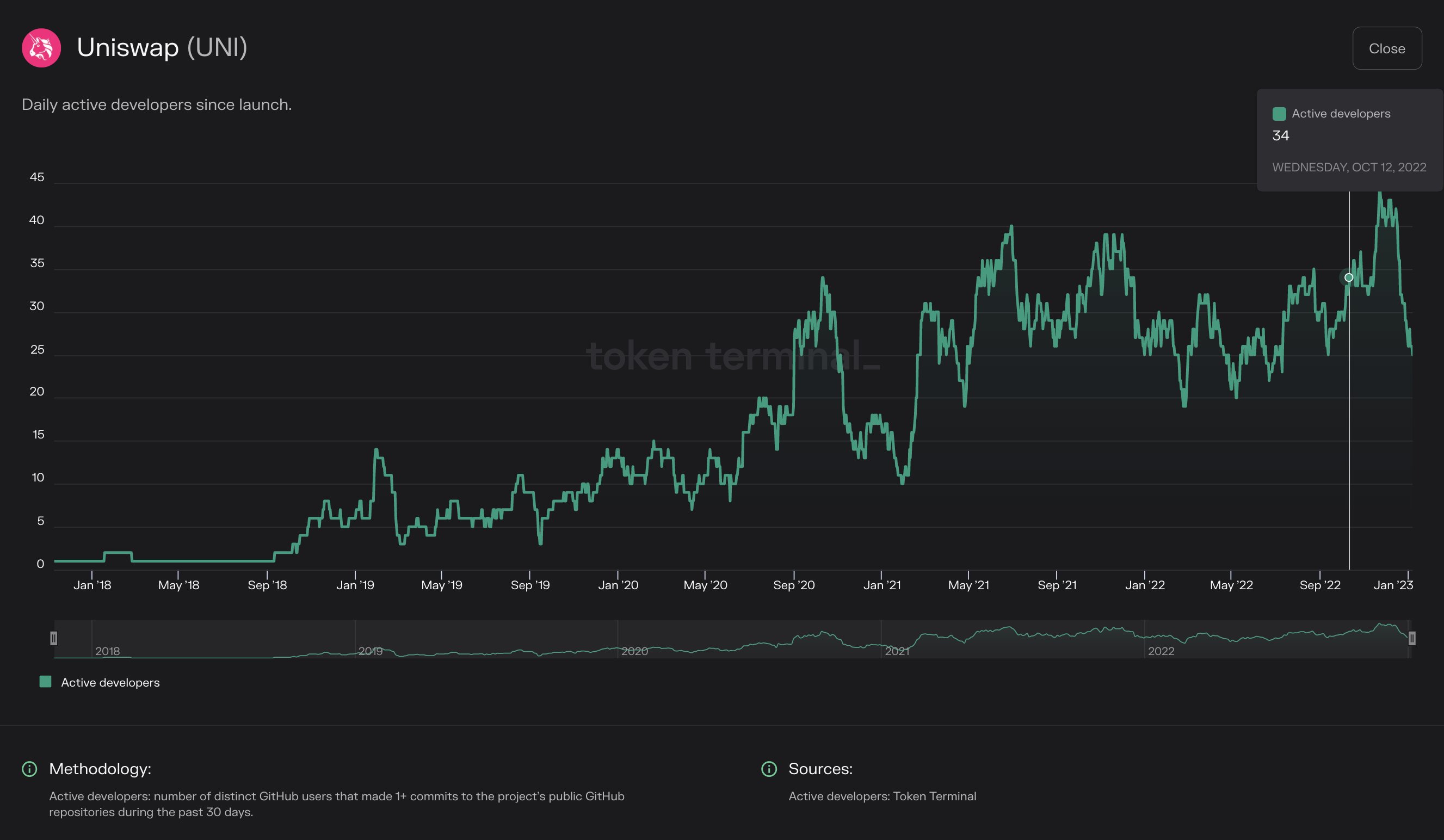
Task: Click the right range slider handle
Action: [1411, 638]
